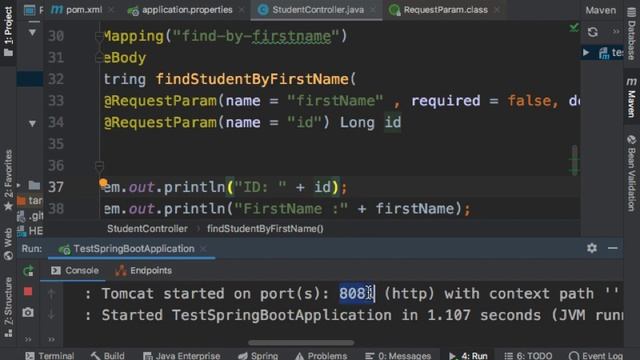This screenshot has height=360, width=640.
Task: Close the pom.xml tab
Action: pos(111,10)
